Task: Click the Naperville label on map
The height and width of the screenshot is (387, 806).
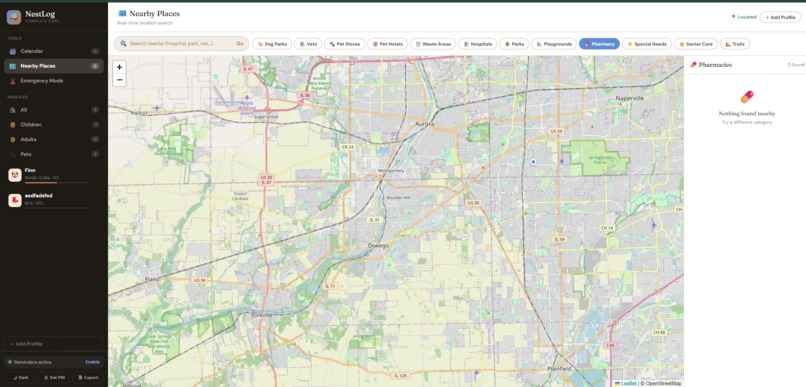Action: point(630,98)
